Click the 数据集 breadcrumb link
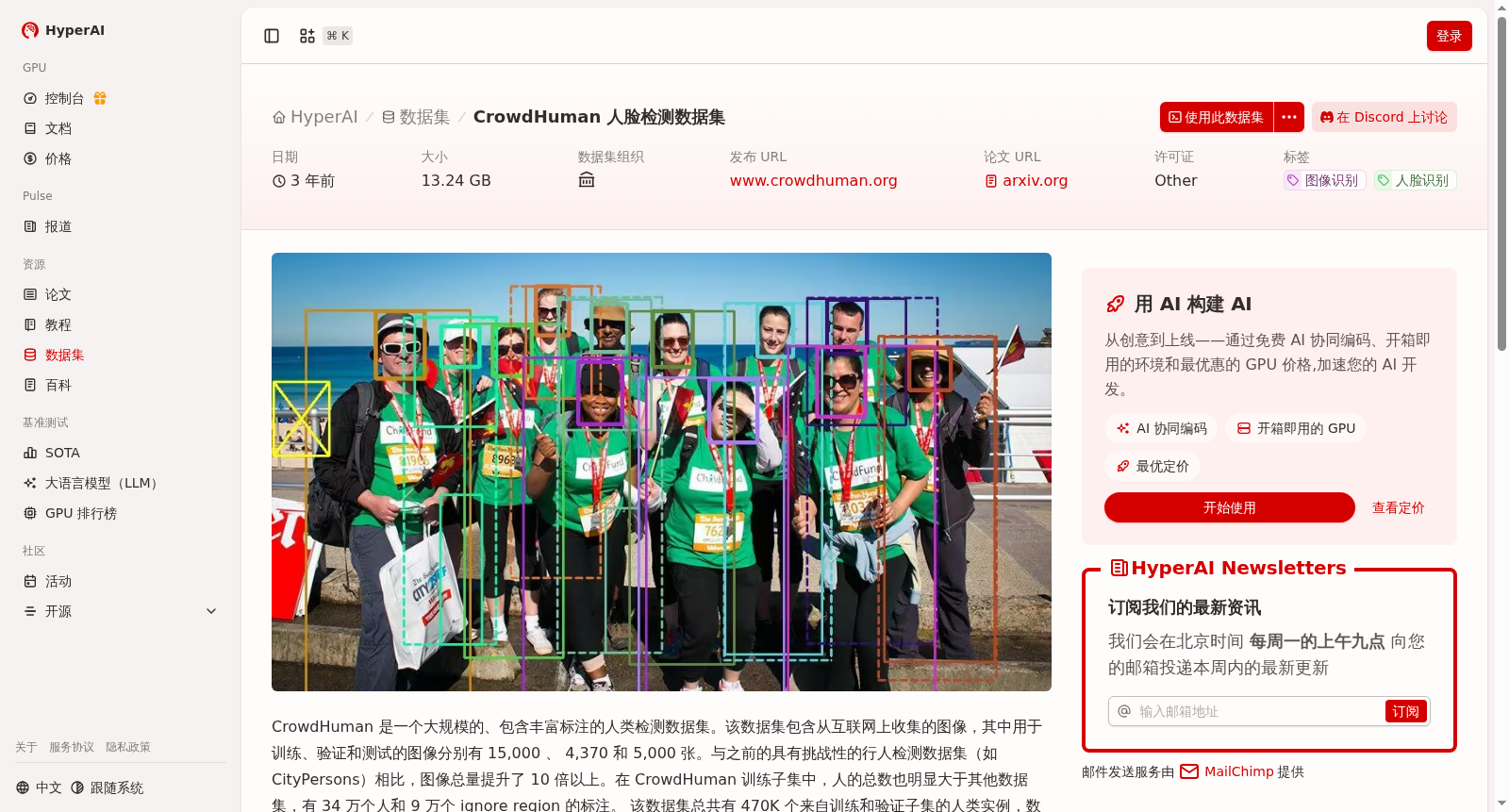This screenshot has width=1509, height=812. point(415,117)
